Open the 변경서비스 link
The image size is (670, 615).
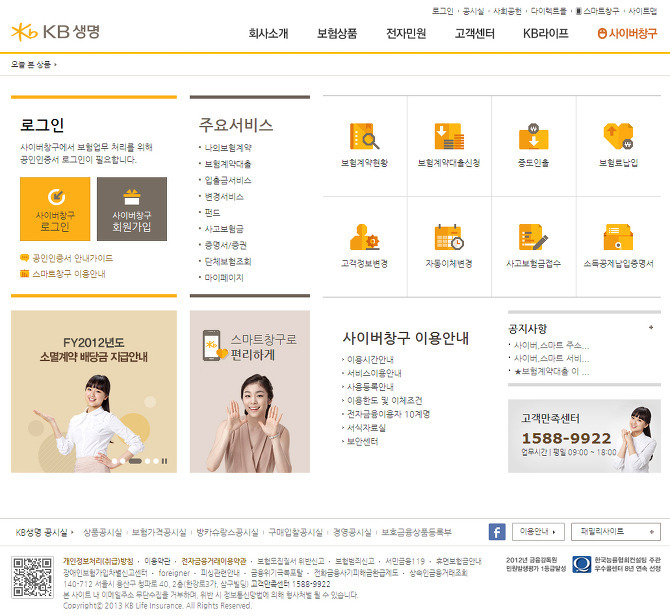coord(224,197)
